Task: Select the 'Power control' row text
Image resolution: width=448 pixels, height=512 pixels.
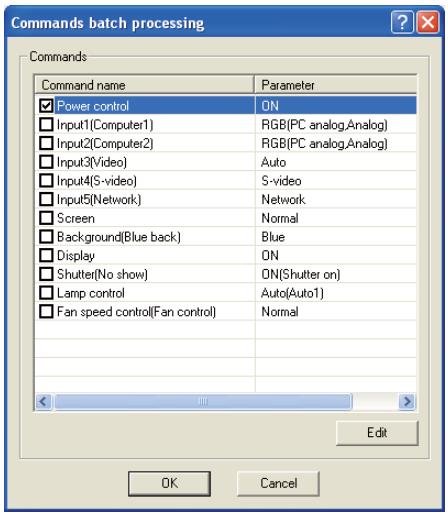Action: pyautogui.click(x=93, y=106)
